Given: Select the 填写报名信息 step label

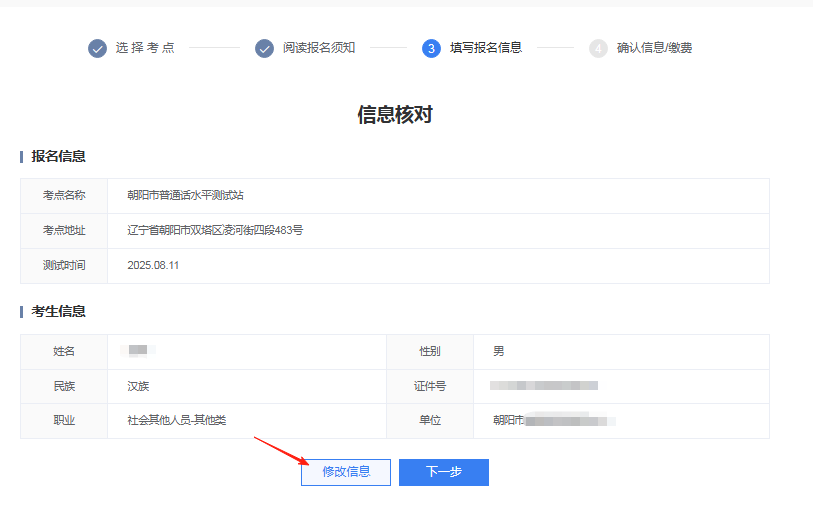Looking at the screenshot, I should click(485, 48).
